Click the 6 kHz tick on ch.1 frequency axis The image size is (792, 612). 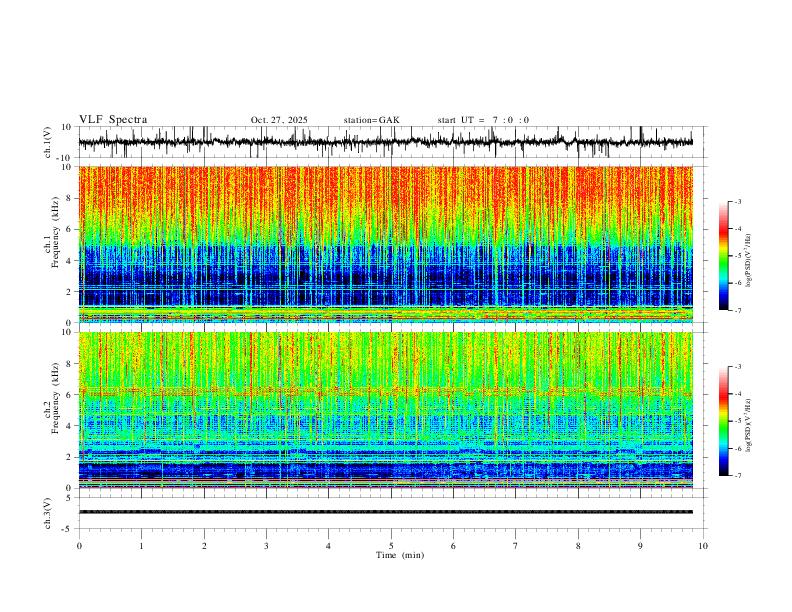69,229
